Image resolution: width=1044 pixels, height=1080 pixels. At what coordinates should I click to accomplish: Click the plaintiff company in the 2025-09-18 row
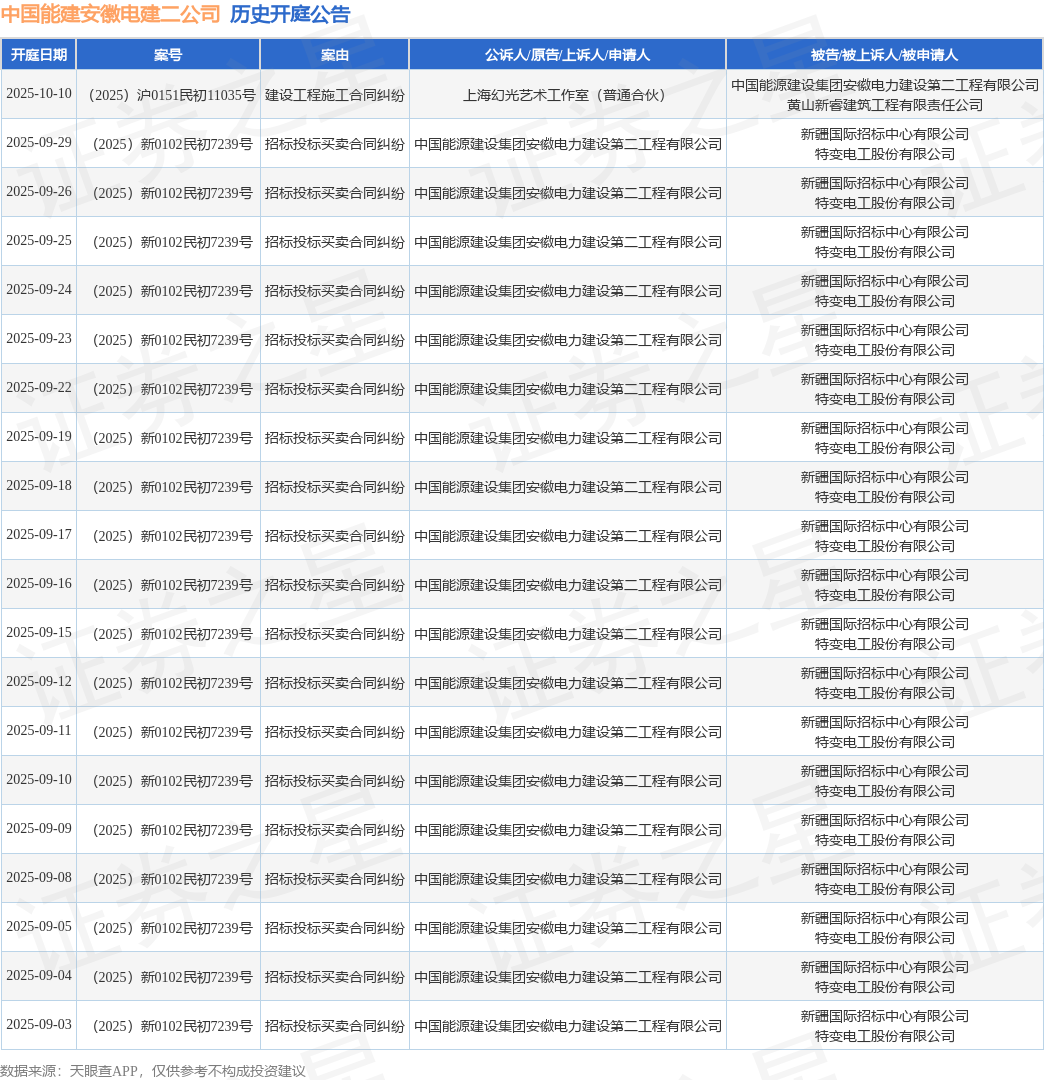click(x=567, y=486)
